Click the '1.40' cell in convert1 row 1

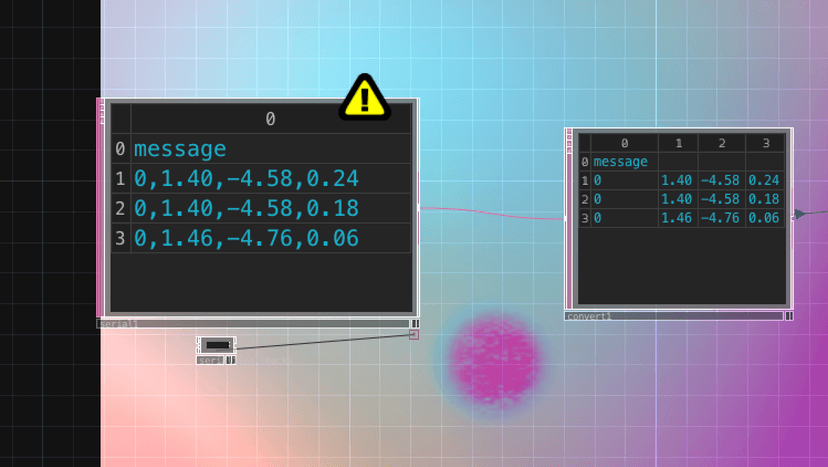point(679,180)
